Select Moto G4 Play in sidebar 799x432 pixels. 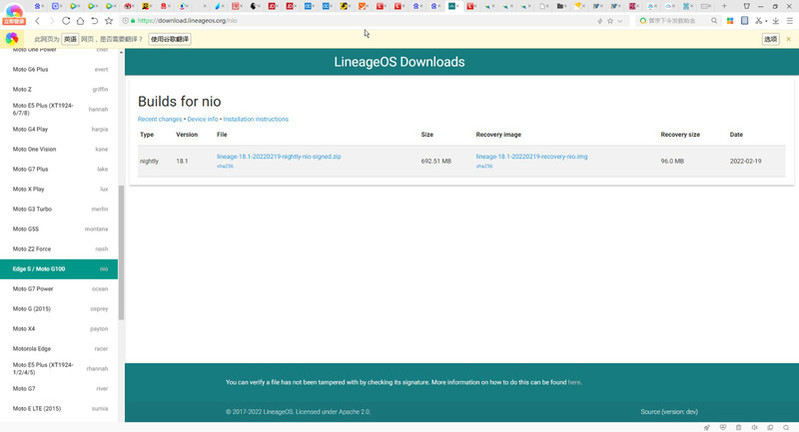tap(59, 129)
